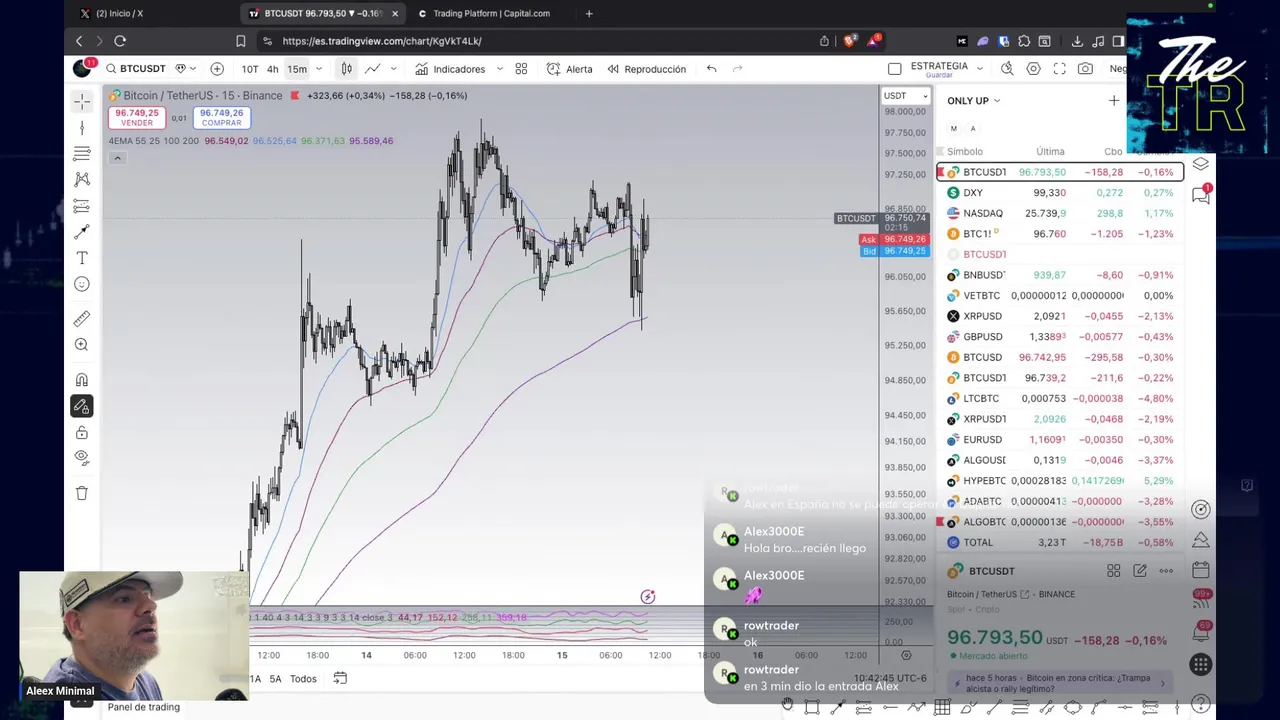Toggle the A filter in watchlist
The width and height of the screenshot is (1280, 720).
coord(973,128)
